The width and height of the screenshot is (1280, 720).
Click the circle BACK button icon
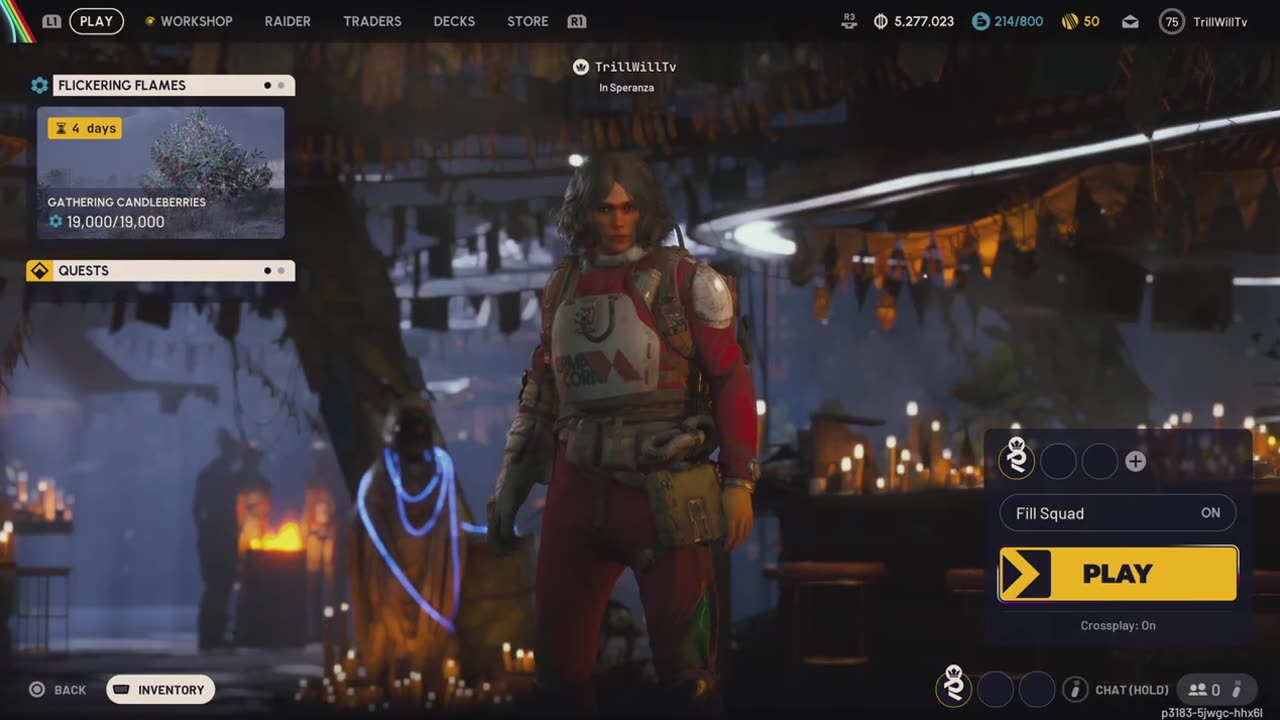pos(37,689)
